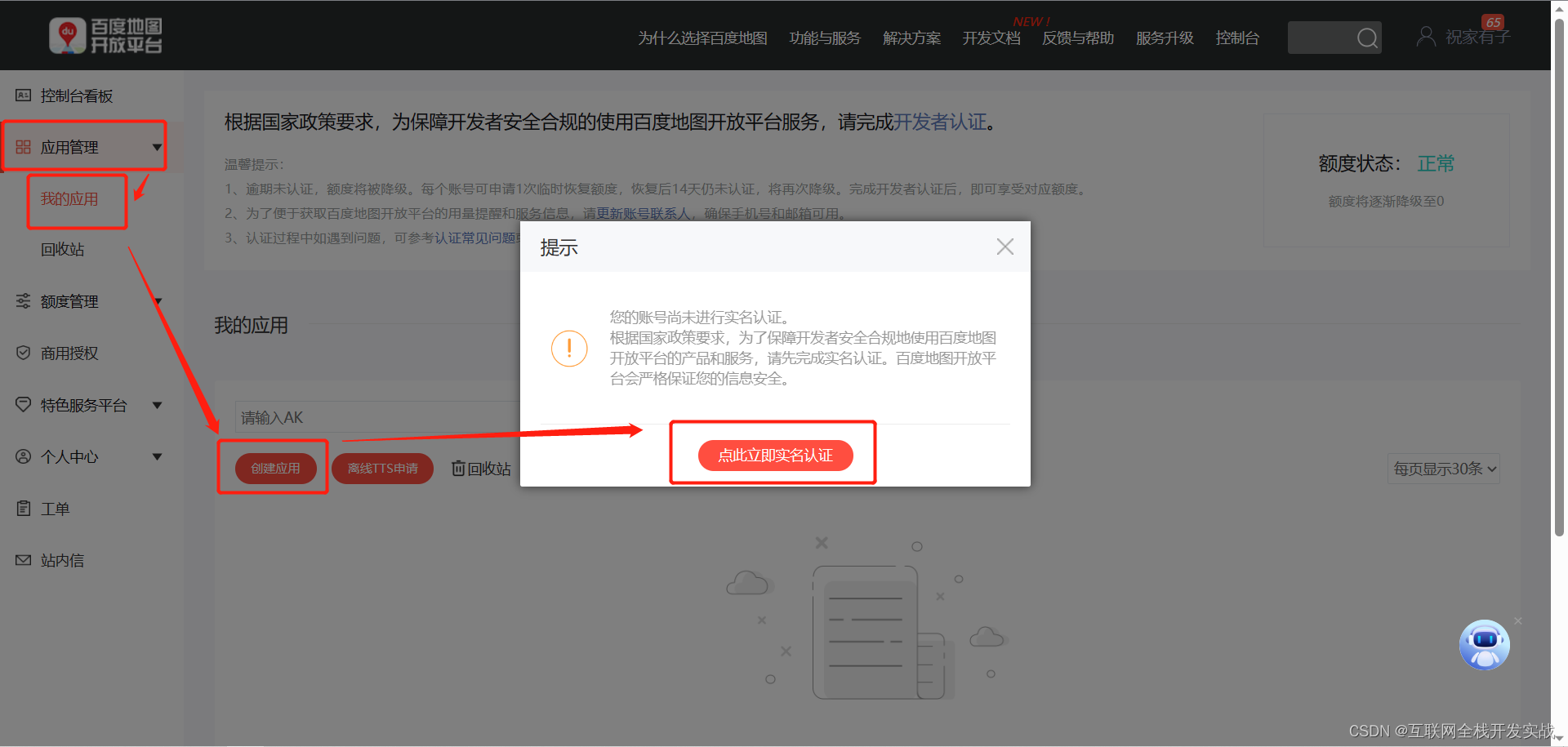The image size is (1568, 747).
Task: Click the 离线TTS申请 button
Action: [x=382, y=468]
